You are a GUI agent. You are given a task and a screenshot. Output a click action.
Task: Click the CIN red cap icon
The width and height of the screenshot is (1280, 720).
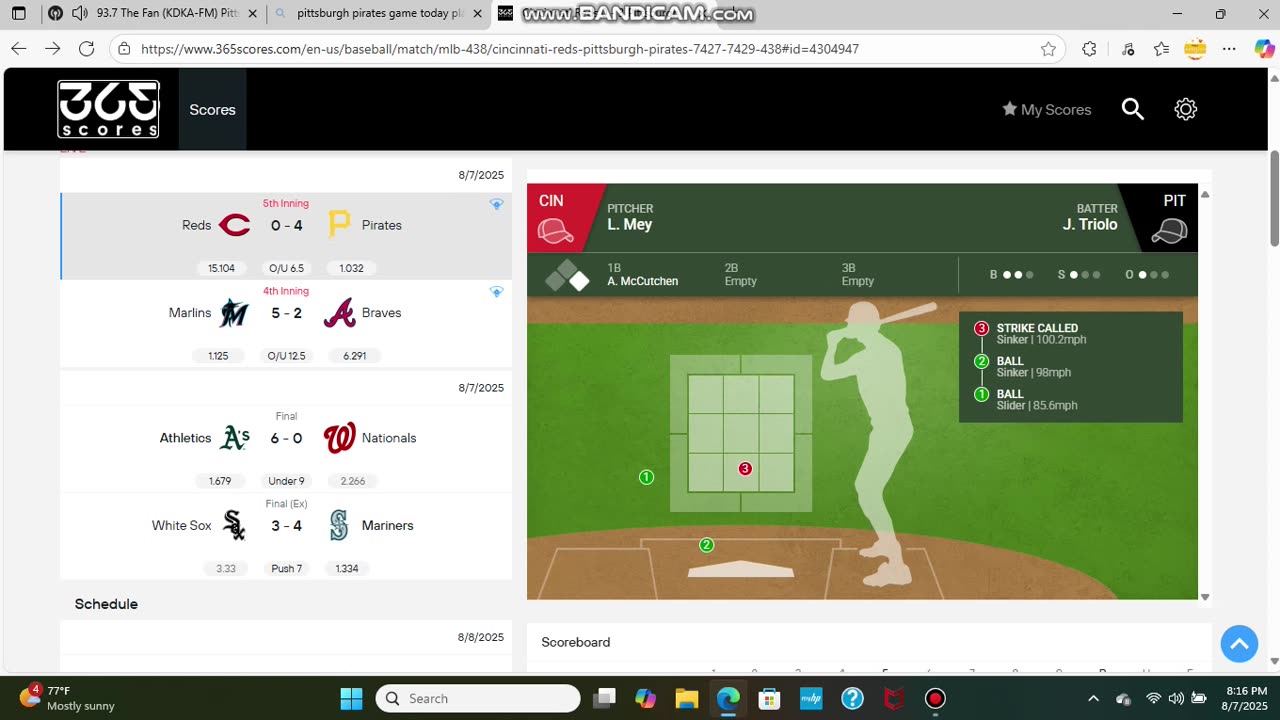555,231
